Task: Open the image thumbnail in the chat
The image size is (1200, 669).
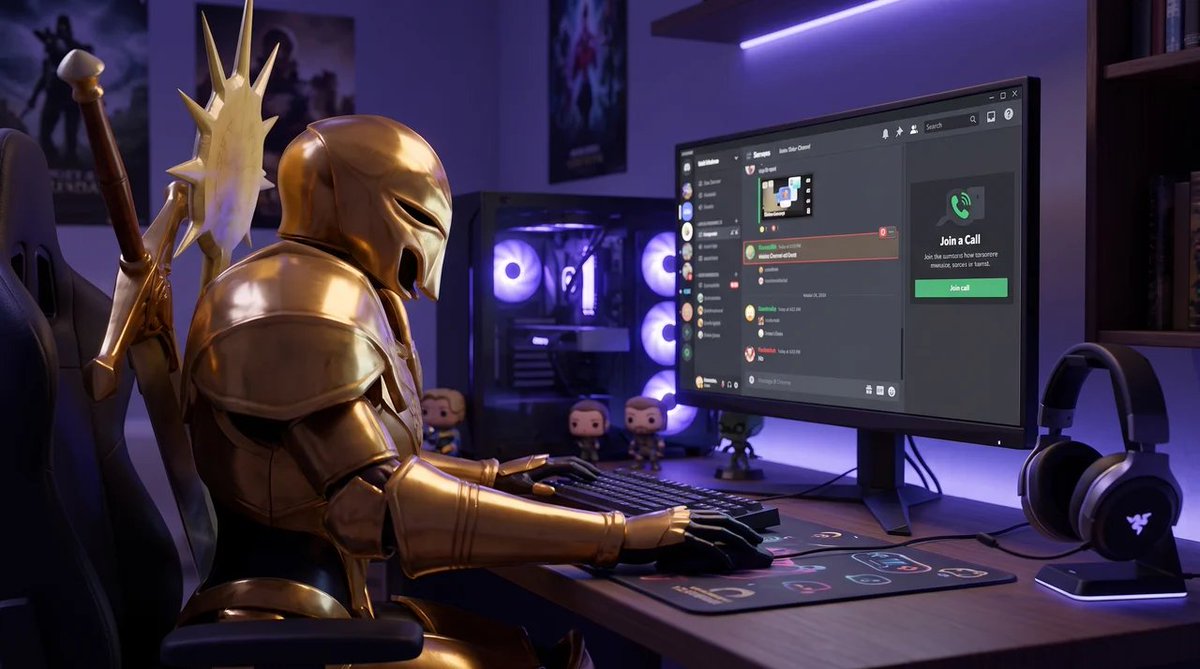Action: click(786, 195)
